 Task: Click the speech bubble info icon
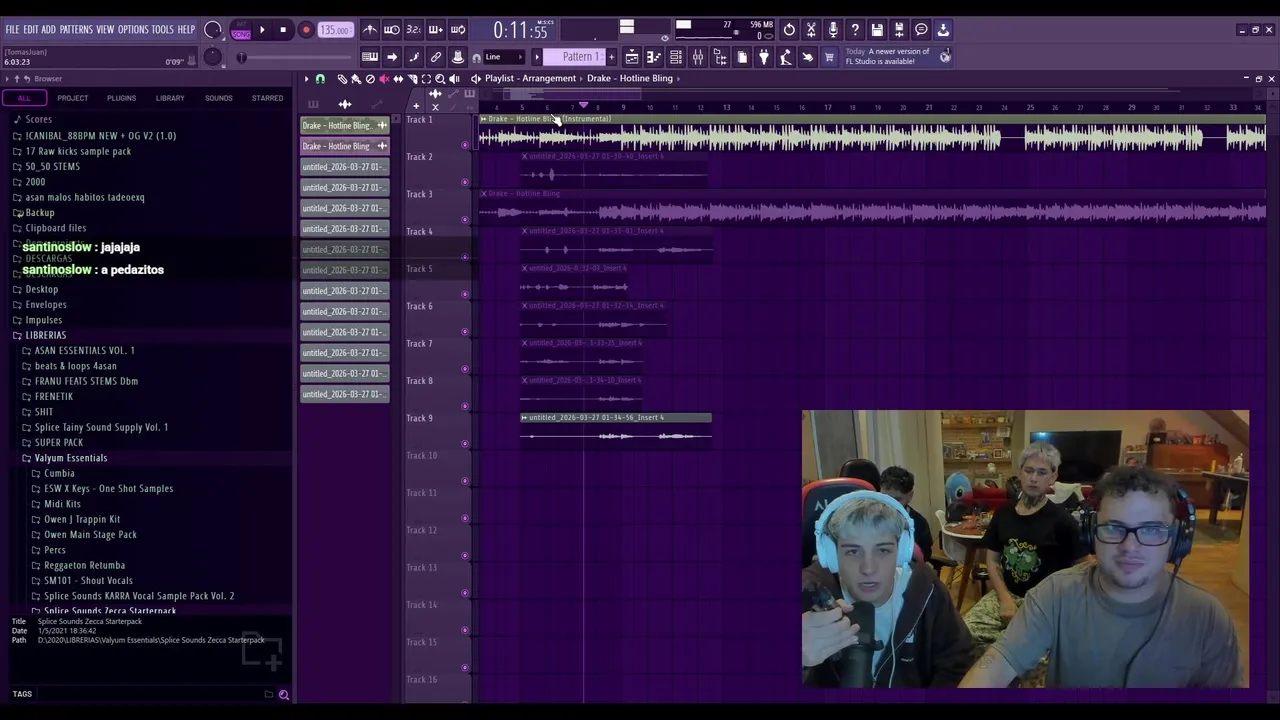click(921, 30)
